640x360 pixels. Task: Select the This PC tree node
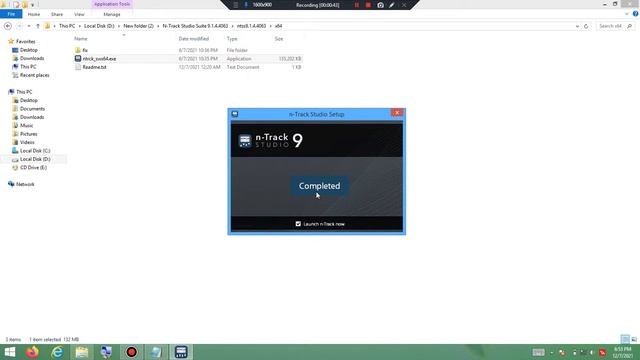pos(24,92)
